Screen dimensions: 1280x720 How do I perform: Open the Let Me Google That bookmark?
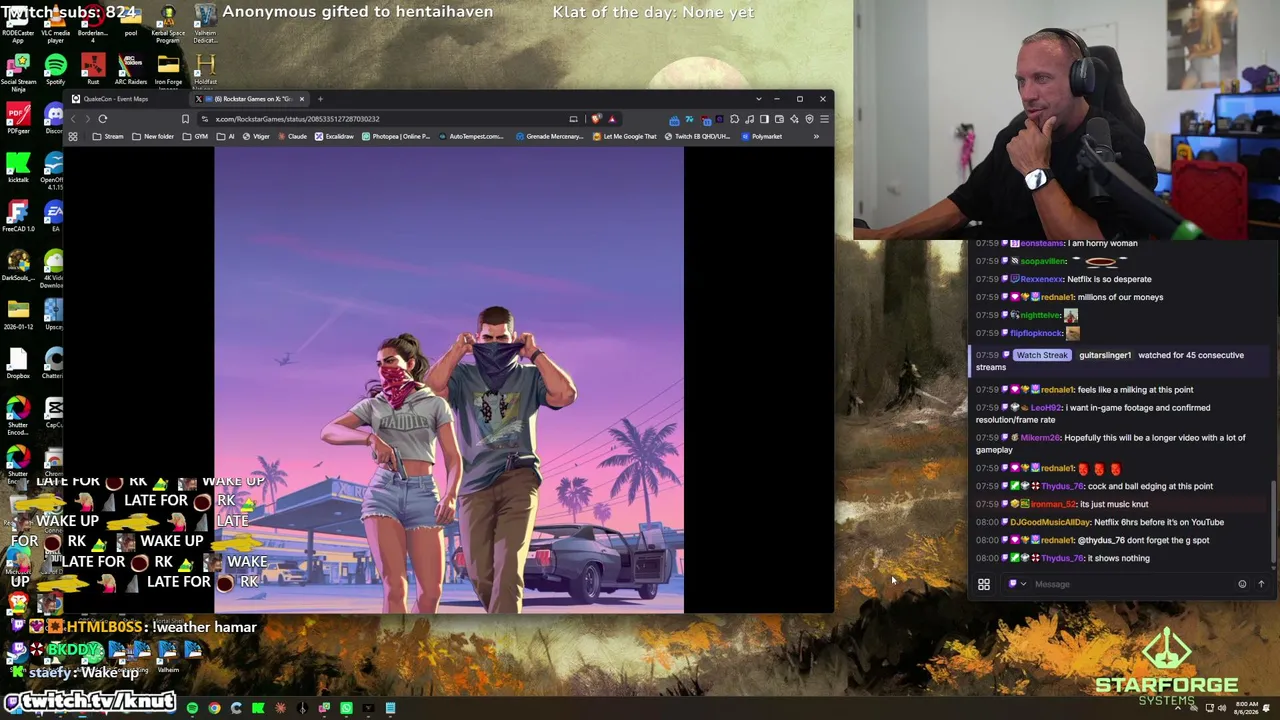click(625, 136)
